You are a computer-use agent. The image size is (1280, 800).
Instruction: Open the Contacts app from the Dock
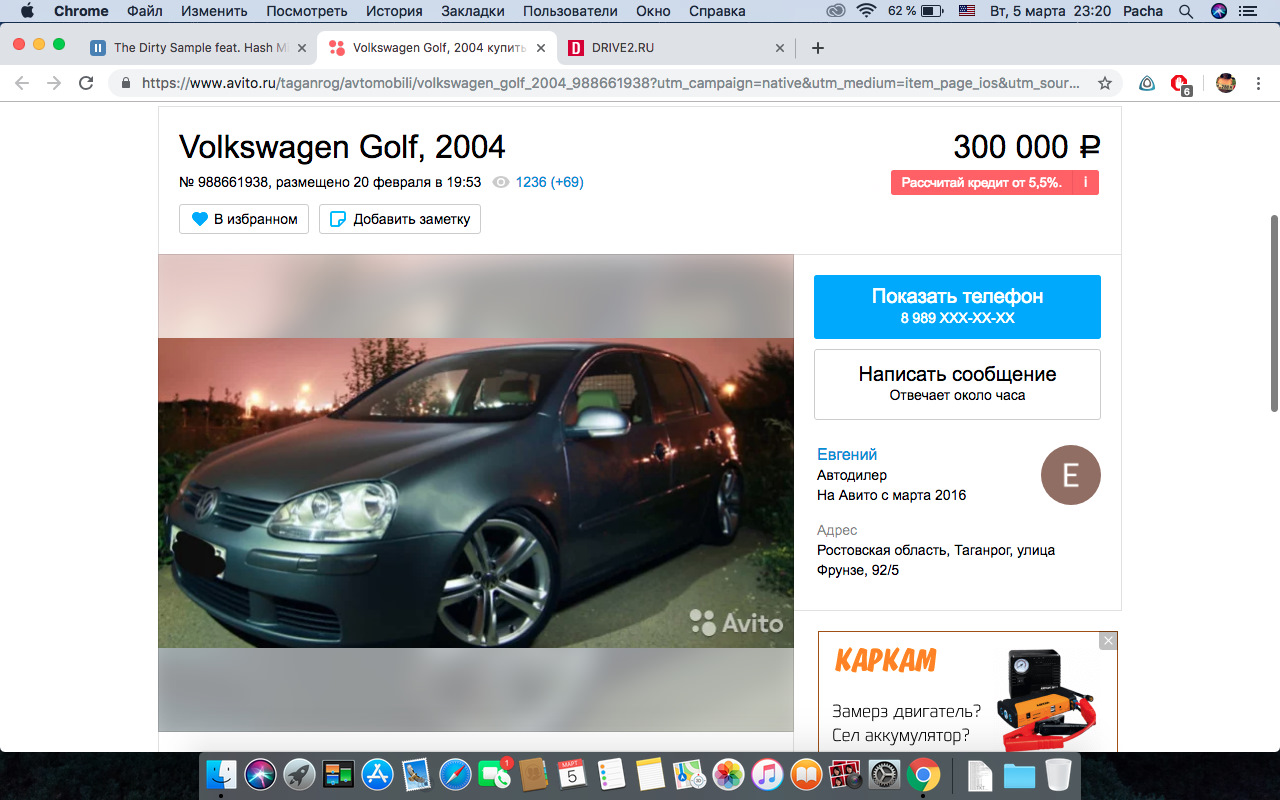point(533,774)
